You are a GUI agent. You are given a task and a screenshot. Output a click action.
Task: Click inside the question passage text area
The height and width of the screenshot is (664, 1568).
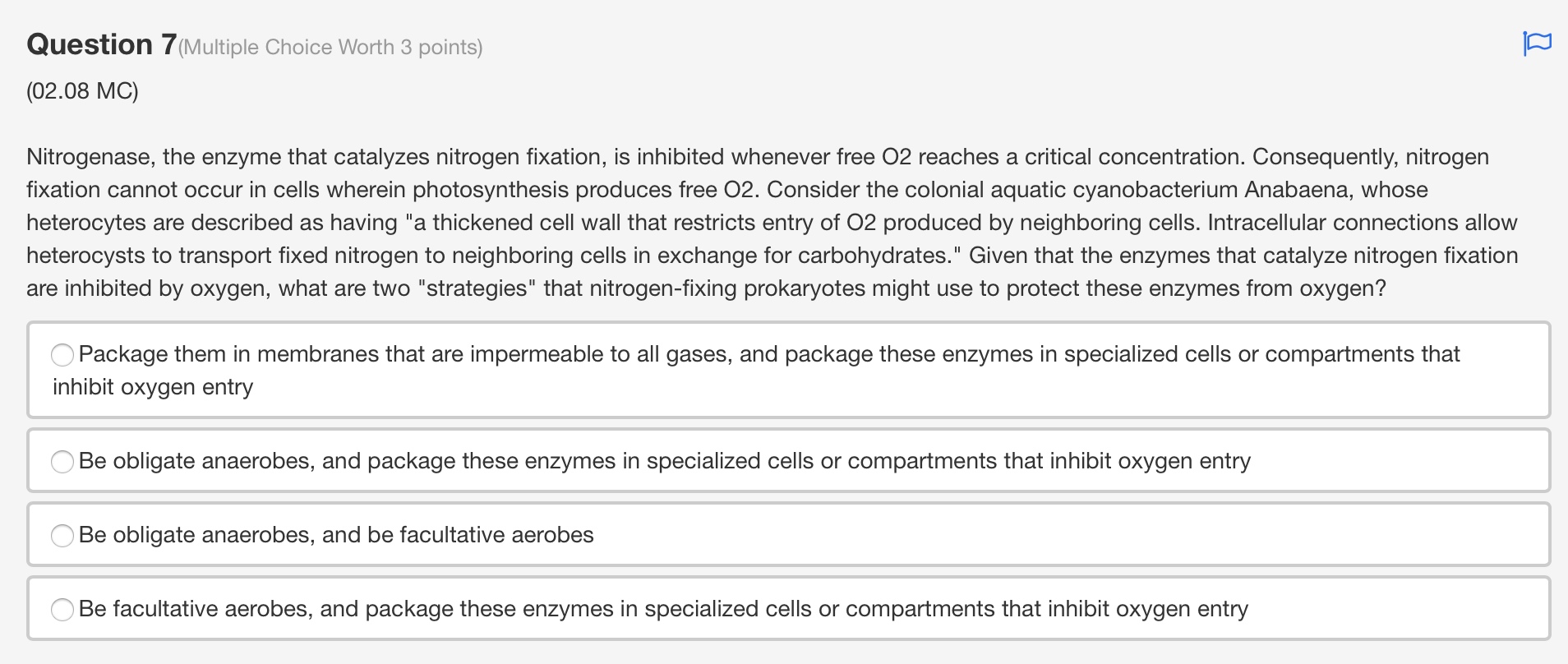740,222
